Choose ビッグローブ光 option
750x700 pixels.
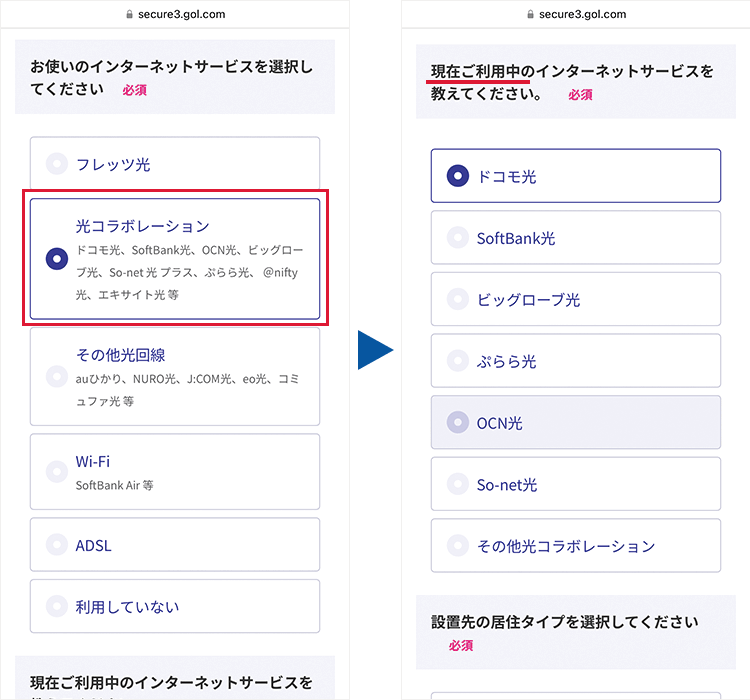575,299
